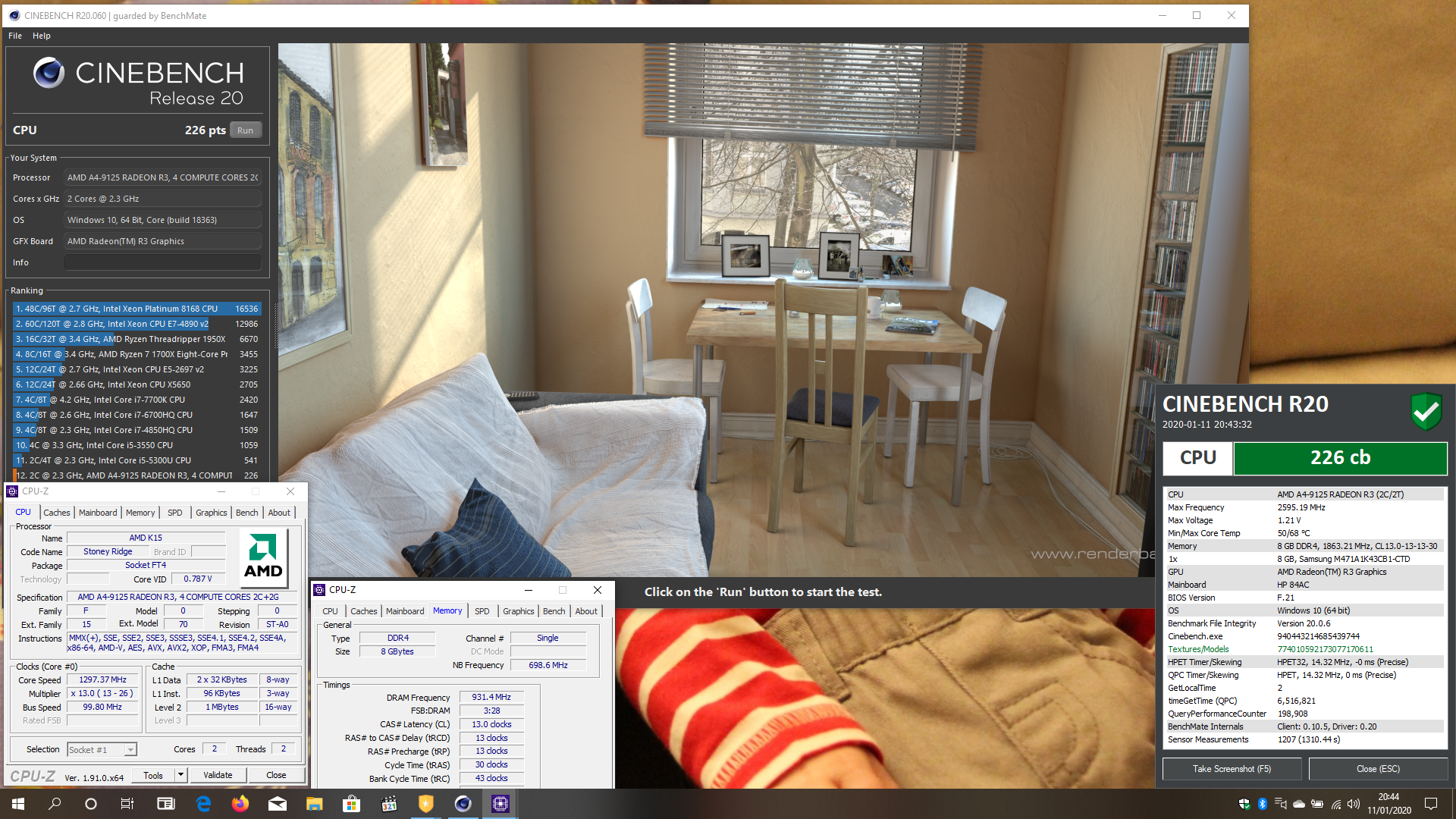
Task: Switch to Caches tab in left CPU-Z
Action: (x=57, y=513)
